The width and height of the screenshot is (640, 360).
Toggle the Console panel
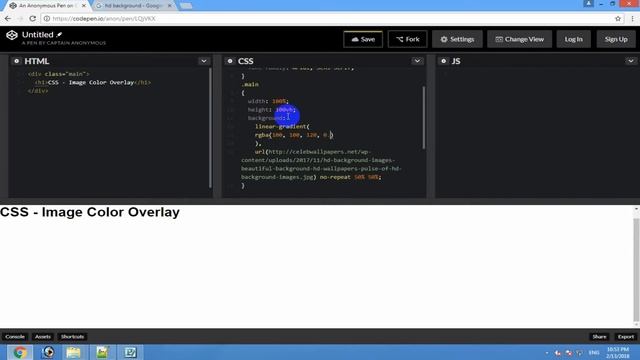15,337
